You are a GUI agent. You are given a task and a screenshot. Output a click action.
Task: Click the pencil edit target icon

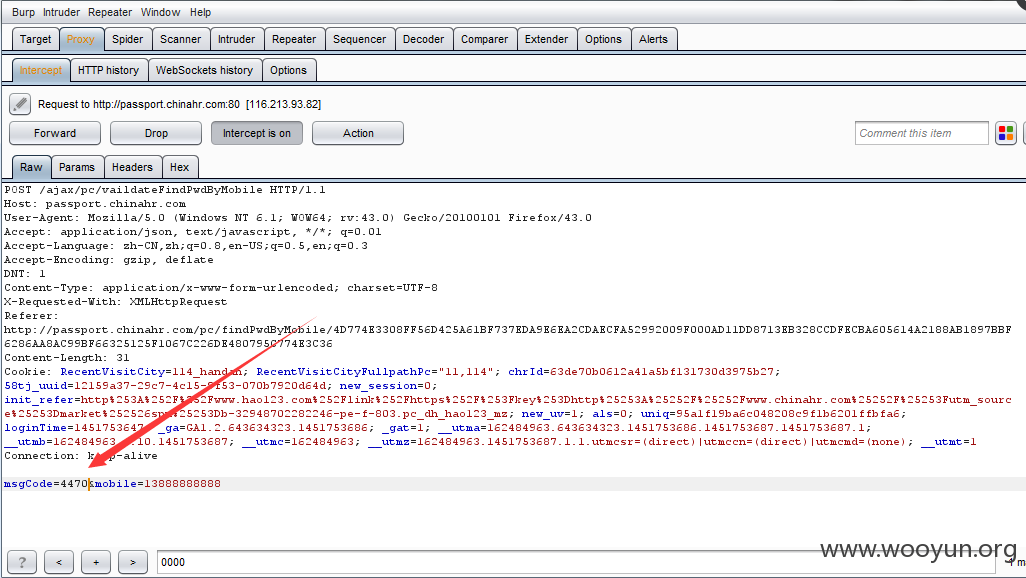[x=20, y=104]
